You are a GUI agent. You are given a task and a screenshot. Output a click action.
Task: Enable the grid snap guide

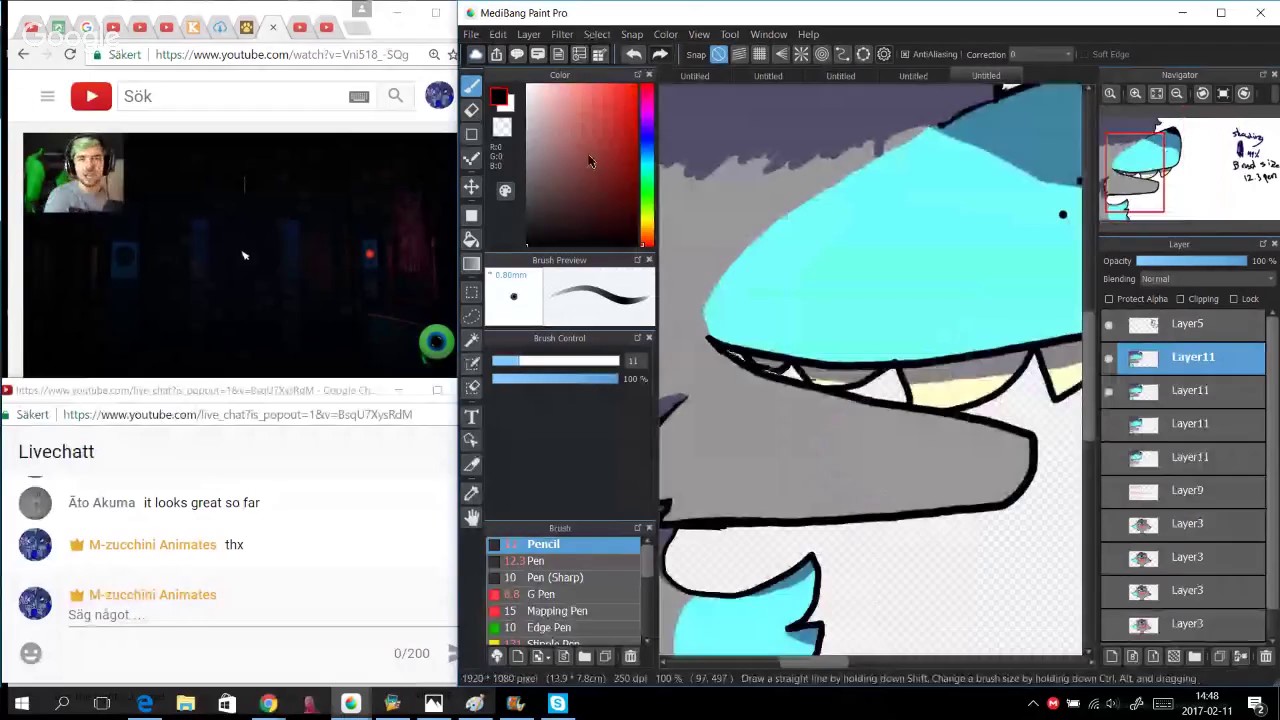(x=760, y=54)
